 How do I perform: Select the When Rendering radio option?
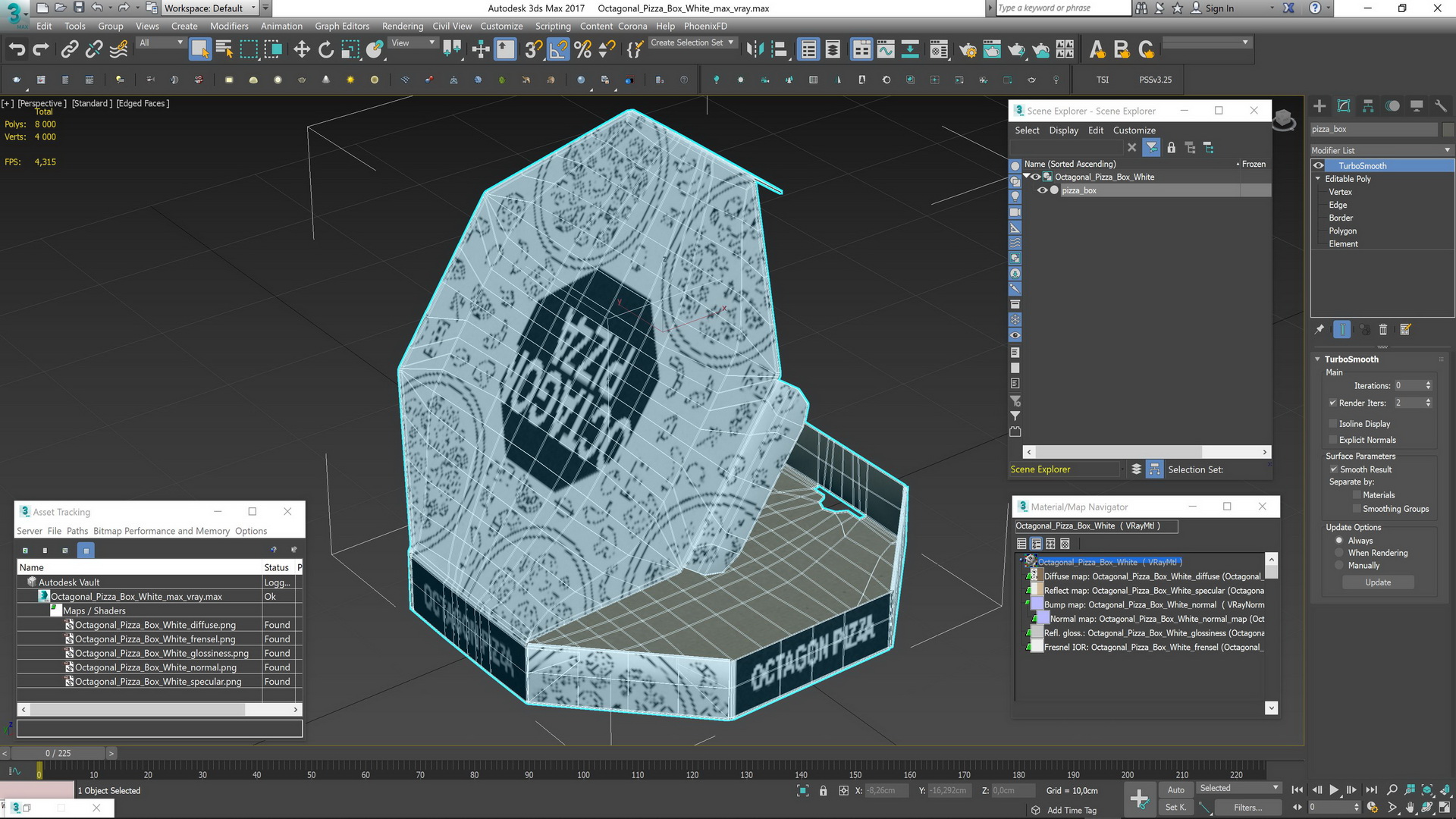1339,553
